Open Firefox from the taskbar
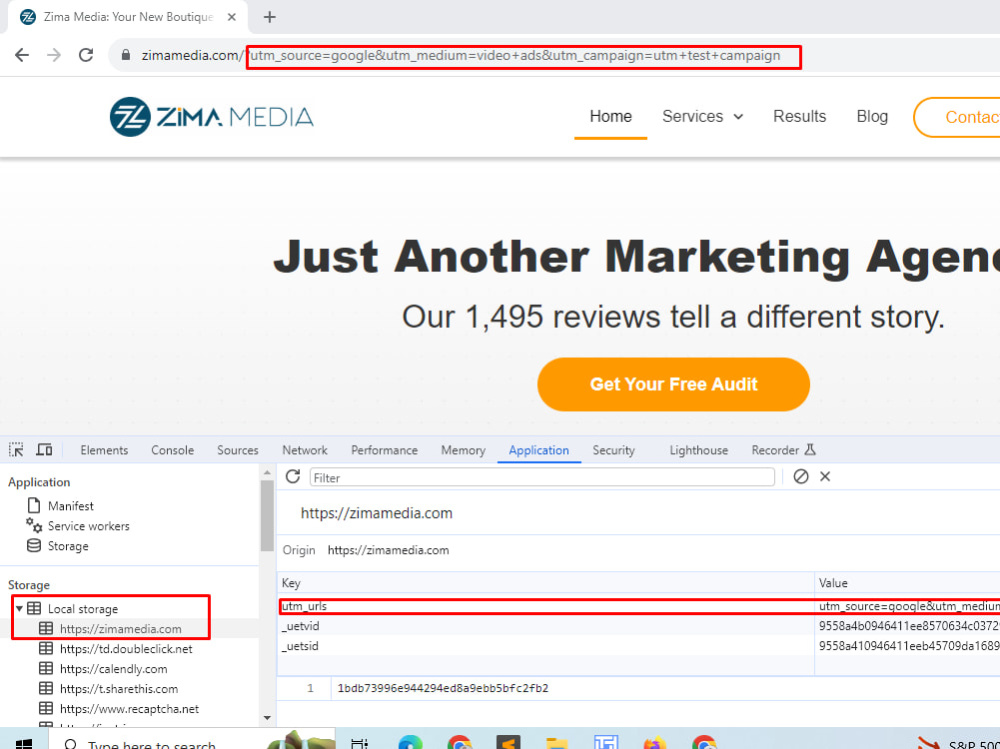 pos(654,743)
